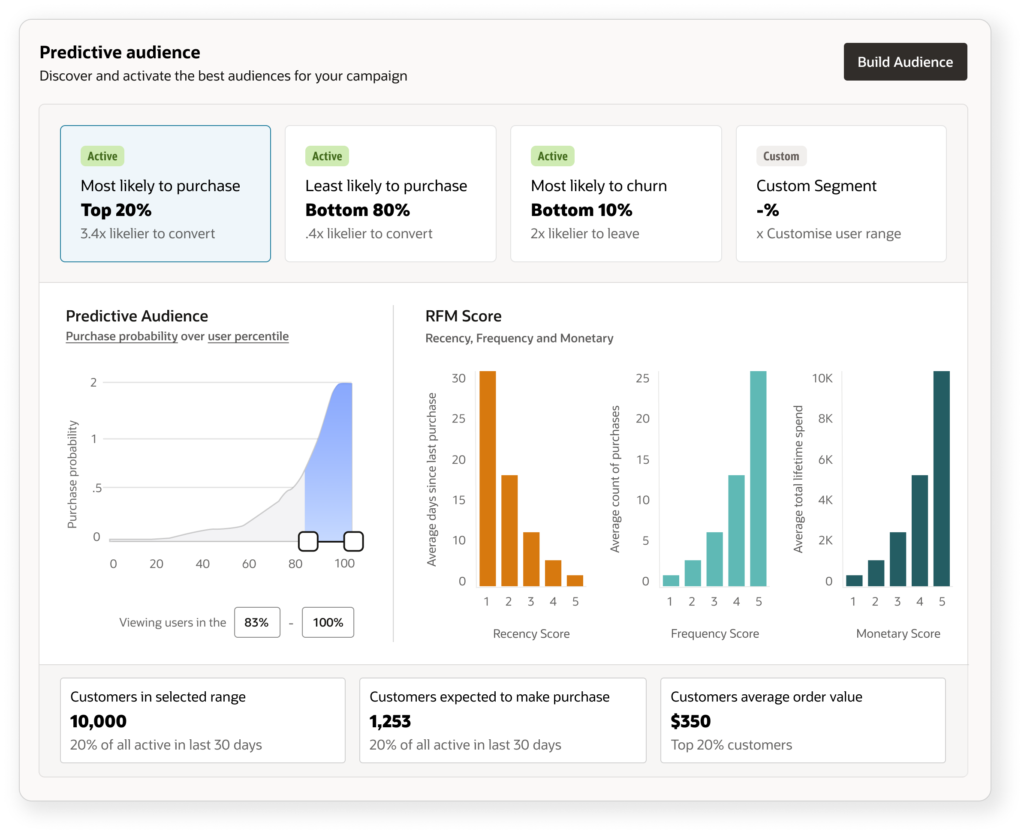1024x834 pixels.
Task: Click the 83% lower percentile input
Action: [256, 622]
